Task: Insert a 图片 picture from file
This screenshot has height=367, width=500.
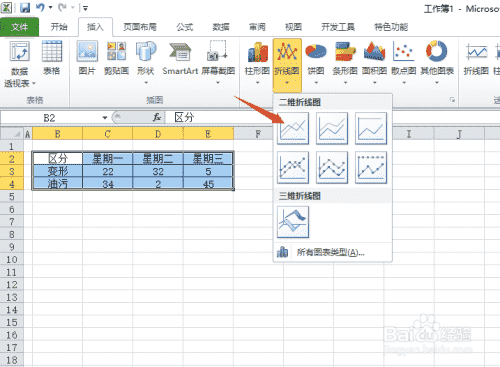Action: coord(87,58)
